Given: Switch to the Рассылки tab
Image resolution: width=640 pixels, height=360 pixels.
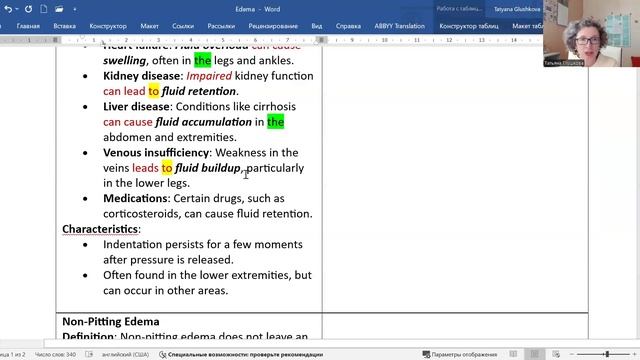Looking at the screenshot, I should point(221,26).
